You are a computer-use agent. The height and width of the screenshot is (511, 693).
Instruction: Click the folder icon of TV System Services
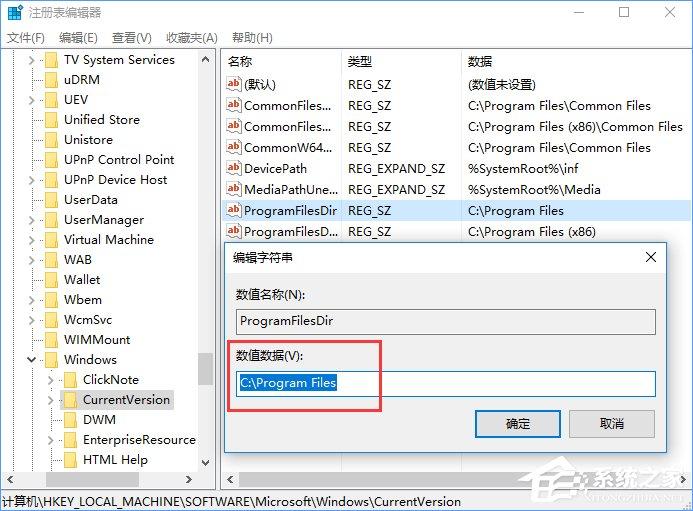tap(51, 60)
